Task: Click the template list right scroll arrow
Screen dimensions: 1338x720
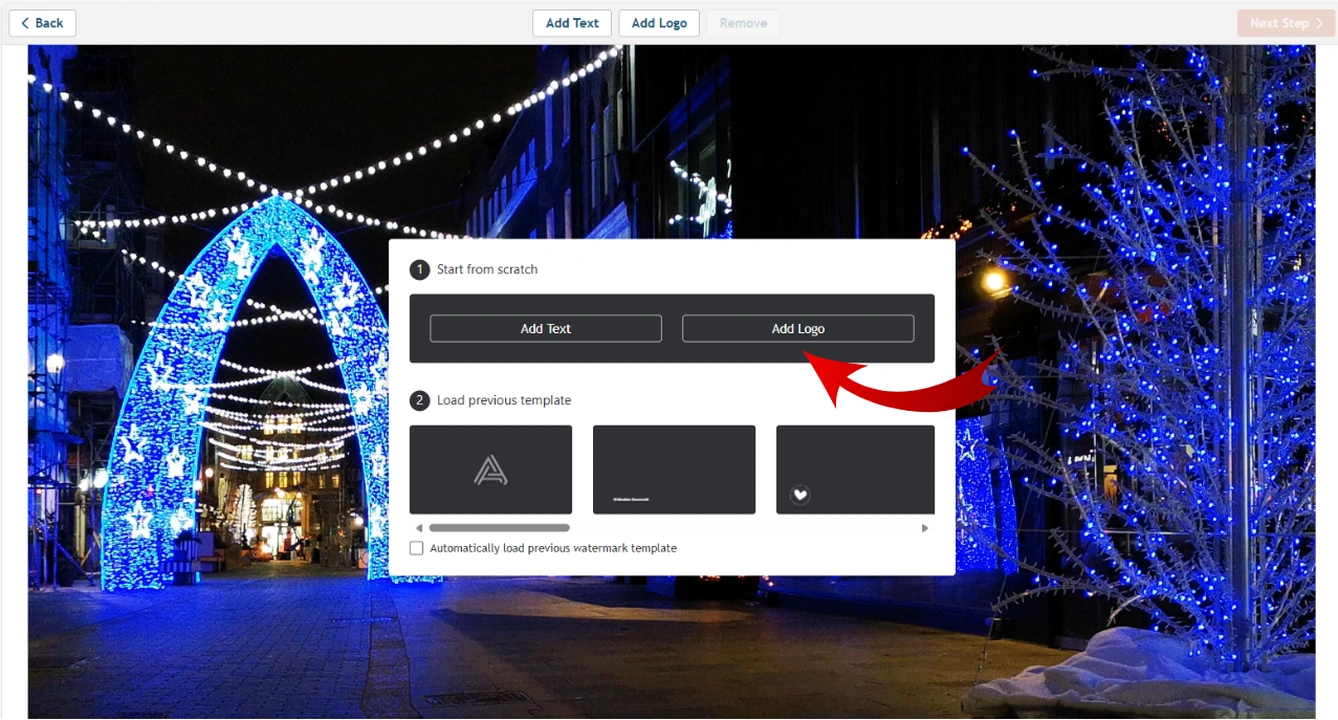Action: click(925, 528)
